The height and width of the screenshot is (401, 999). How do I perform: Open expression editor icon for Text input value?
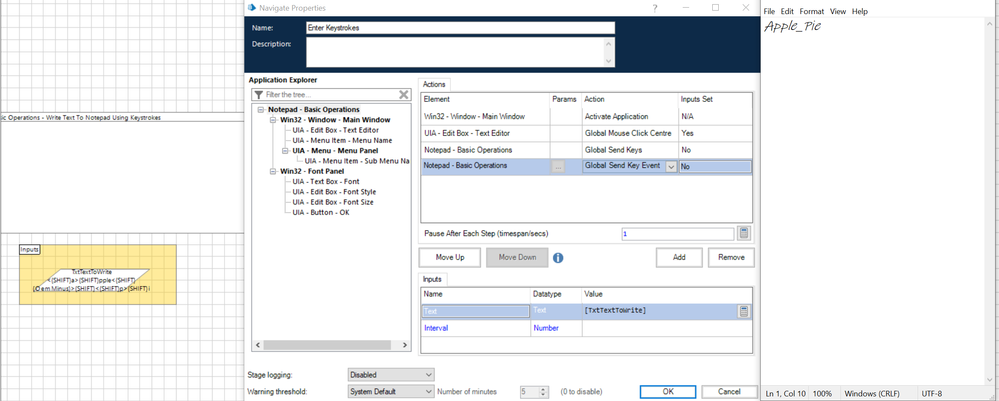744,311
